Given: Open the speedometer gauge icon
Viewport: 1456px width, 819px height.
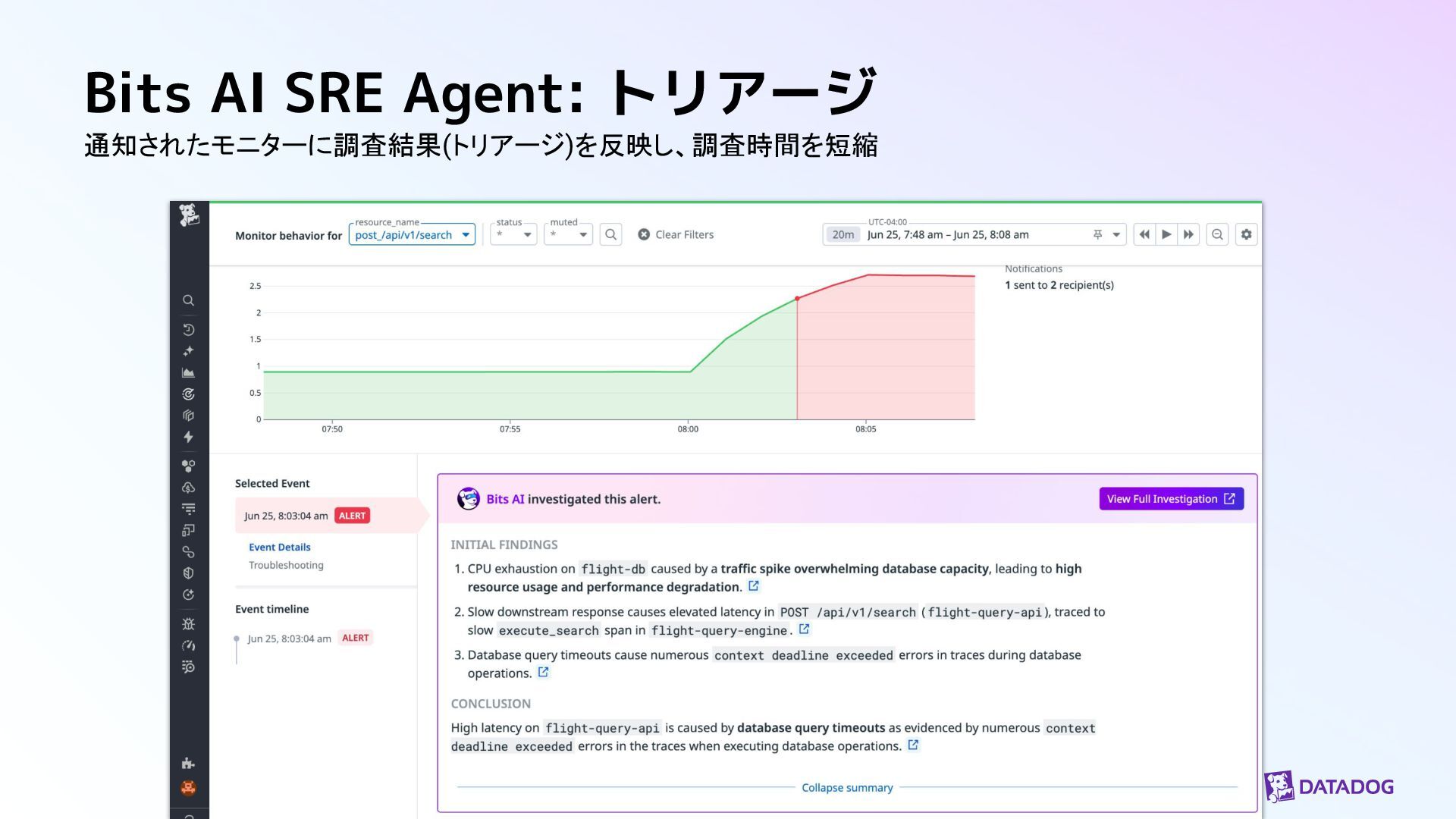Looking at the screenshot, I should (x=188, y=645).
